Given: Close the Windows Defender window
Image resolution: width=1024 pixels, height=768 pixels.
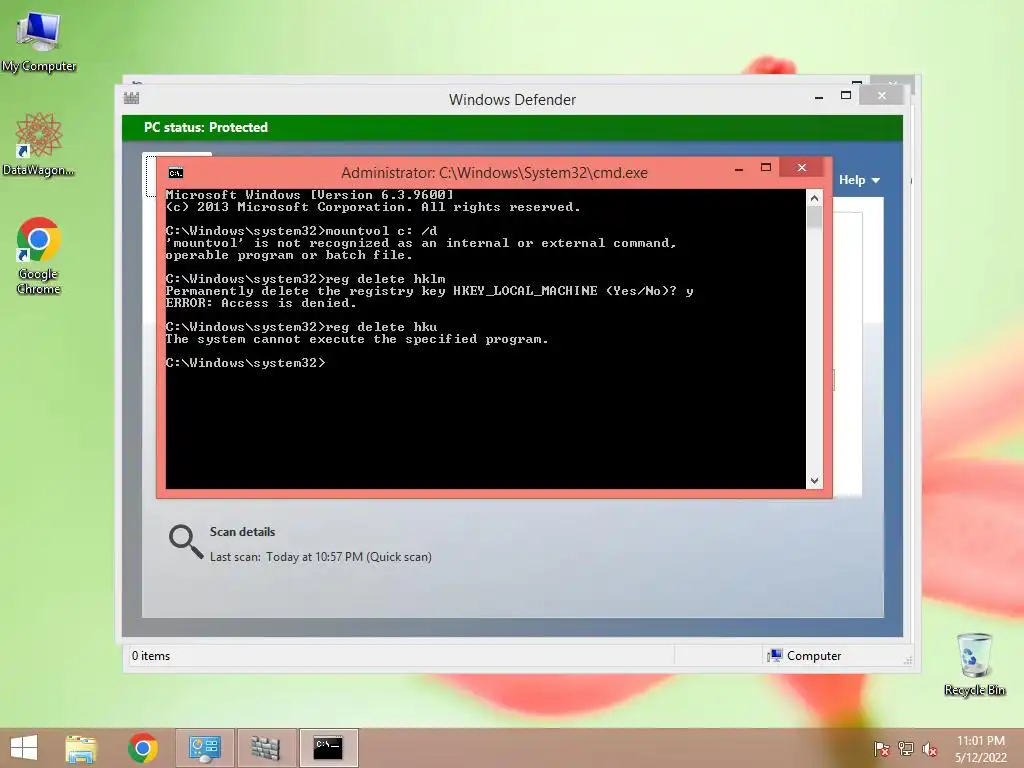Looking at the screenshot, I should [882, 95].
